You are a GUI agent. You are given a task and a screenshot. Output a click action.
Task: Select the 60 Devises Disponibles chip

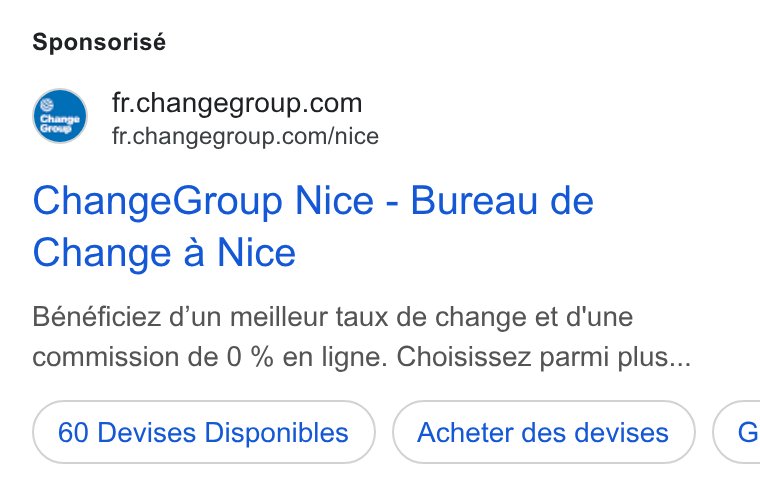[204, 432]
